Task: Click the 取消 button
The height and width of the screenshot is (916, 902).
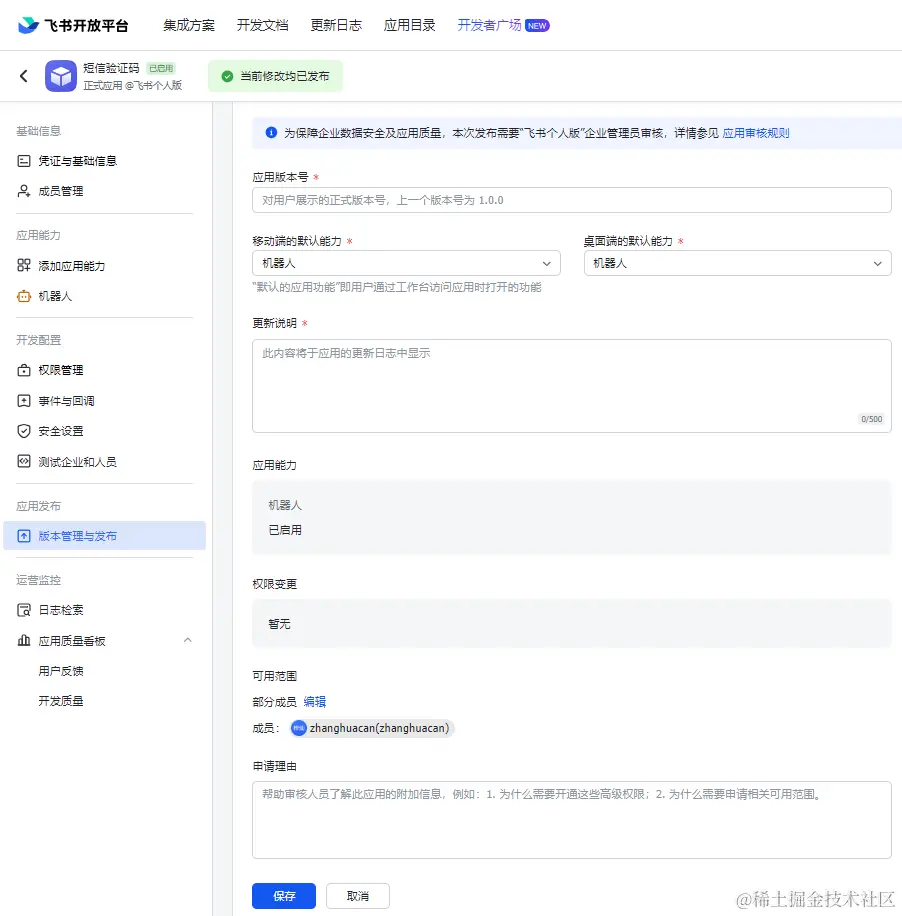Action: (358, 896)
